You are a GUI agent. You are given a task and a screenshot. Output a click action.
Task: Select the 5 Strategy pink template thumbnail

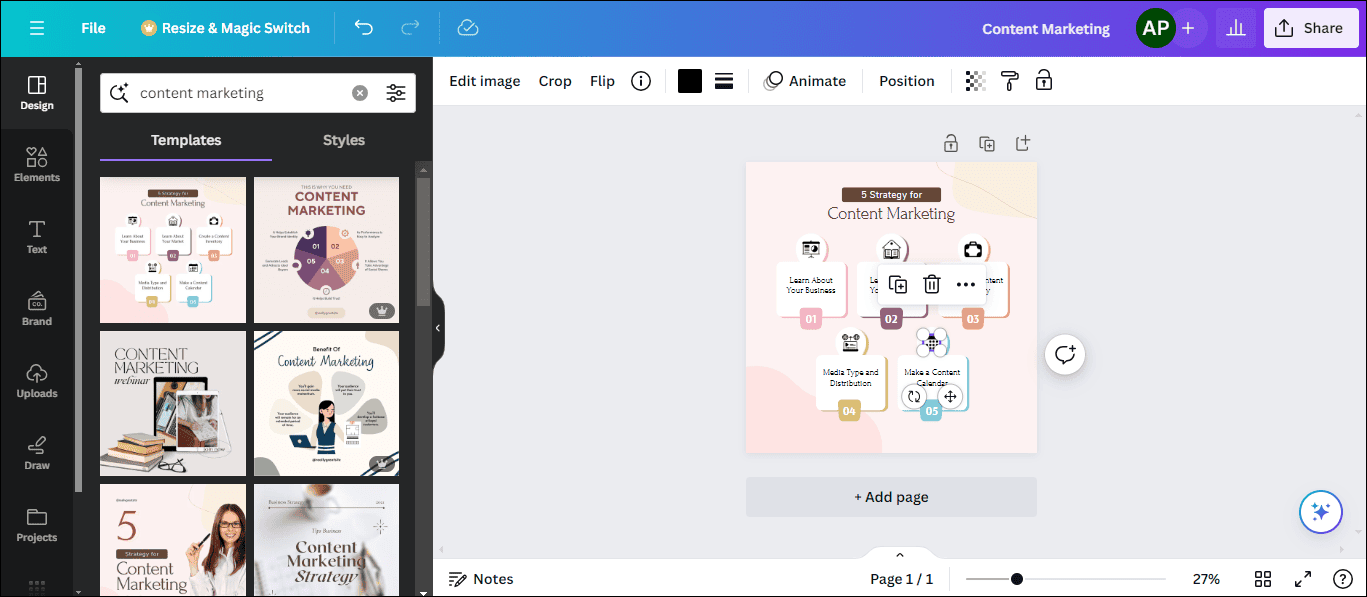tap(173, 250)
